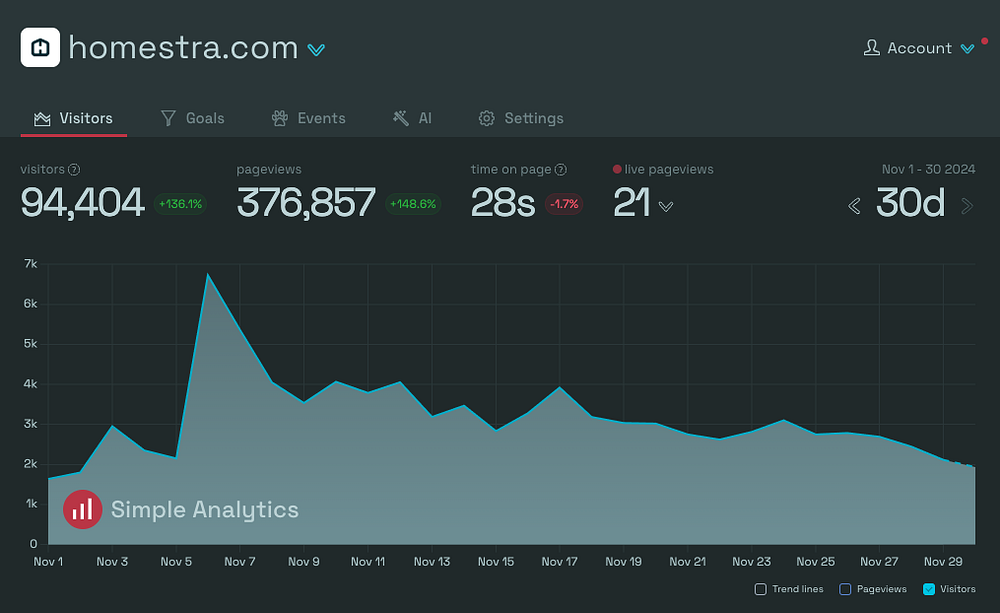Click the Goals funnel icon
Viewport: 1000px width, 613px height.
(x=168, y=118)
